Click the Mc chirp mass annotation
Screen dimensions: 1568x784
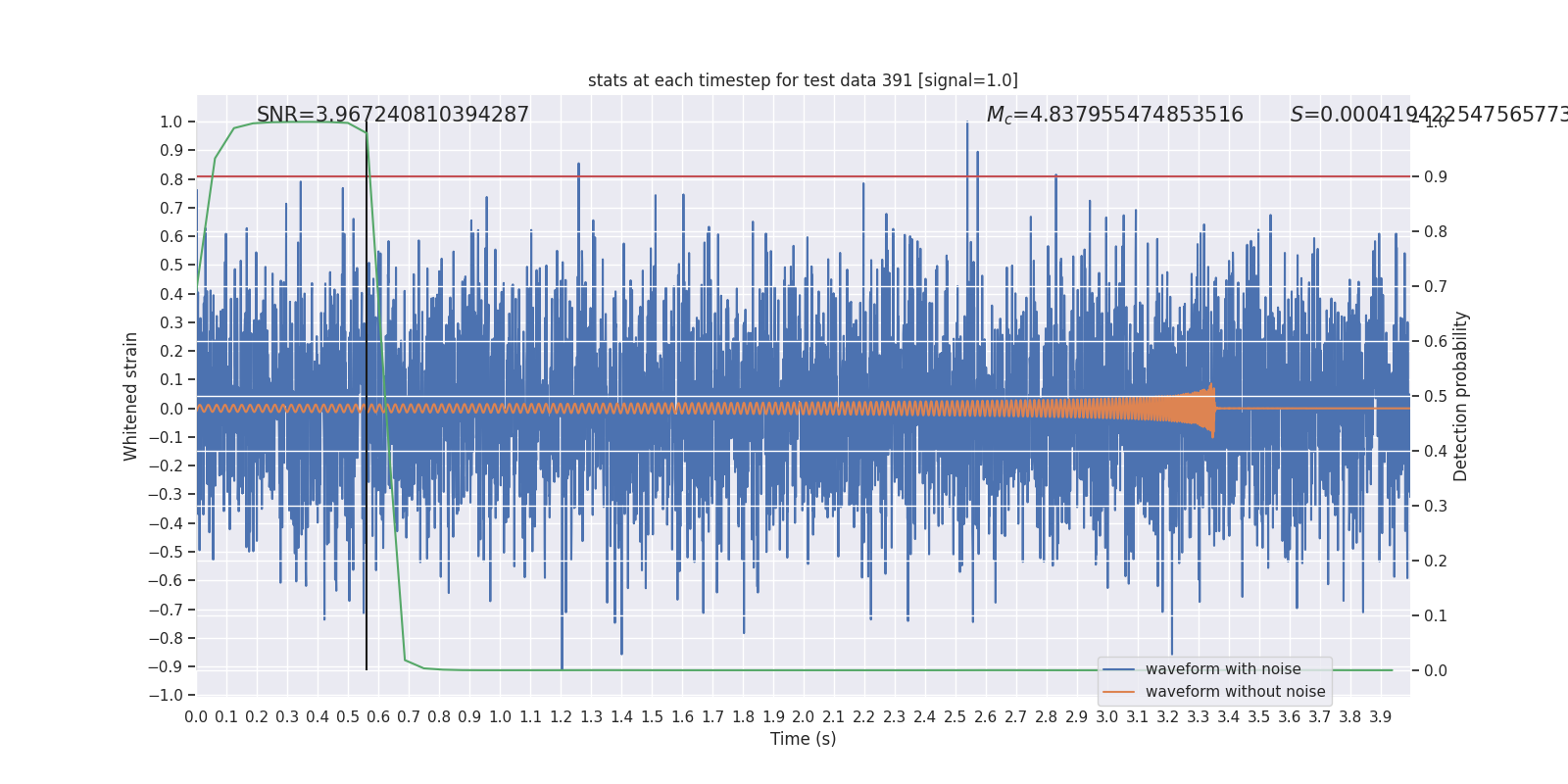point(1114,115)
